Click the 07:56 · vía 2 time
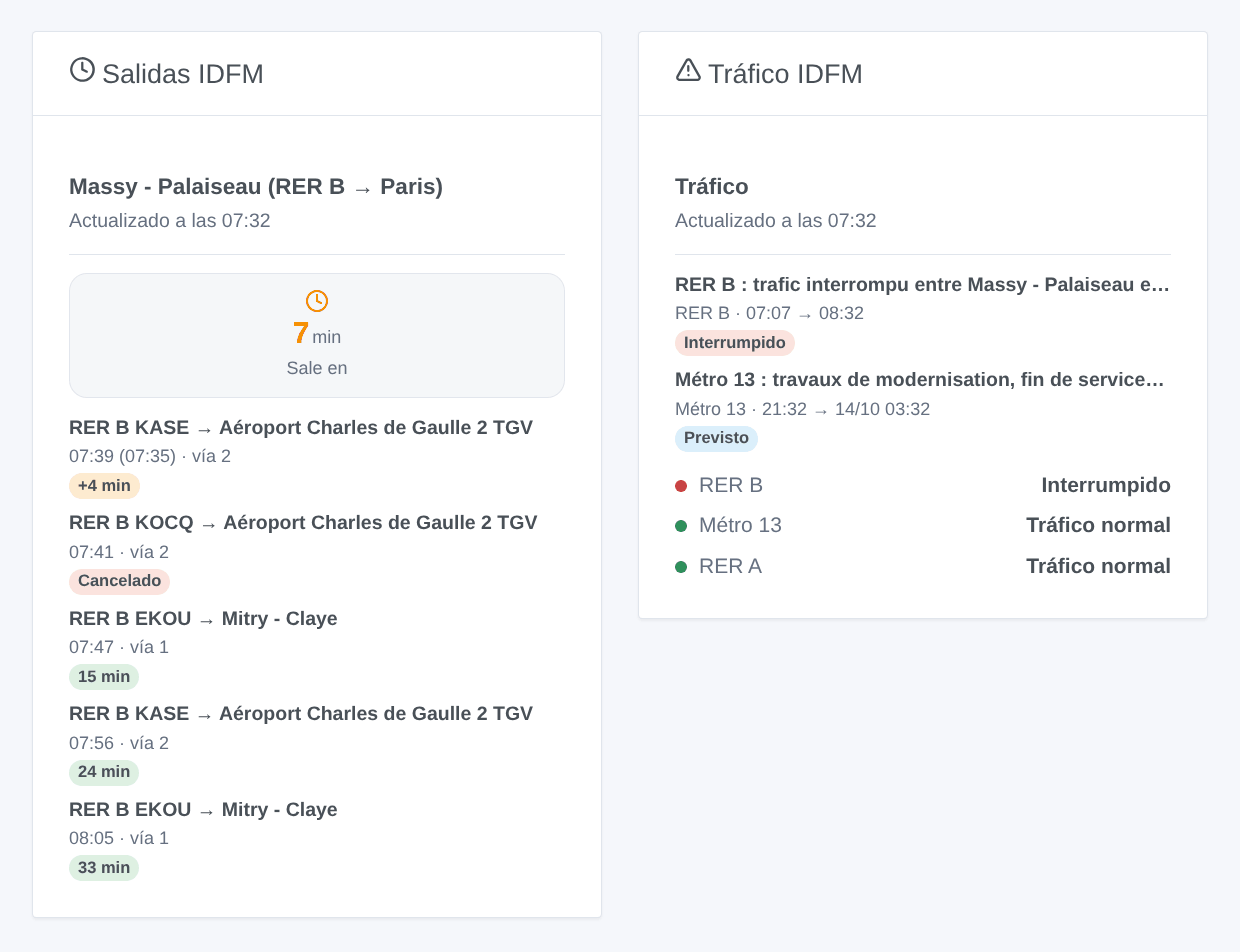Viewport: 1240px width, 952px height. pyautogui.click(x=119, y=743)
